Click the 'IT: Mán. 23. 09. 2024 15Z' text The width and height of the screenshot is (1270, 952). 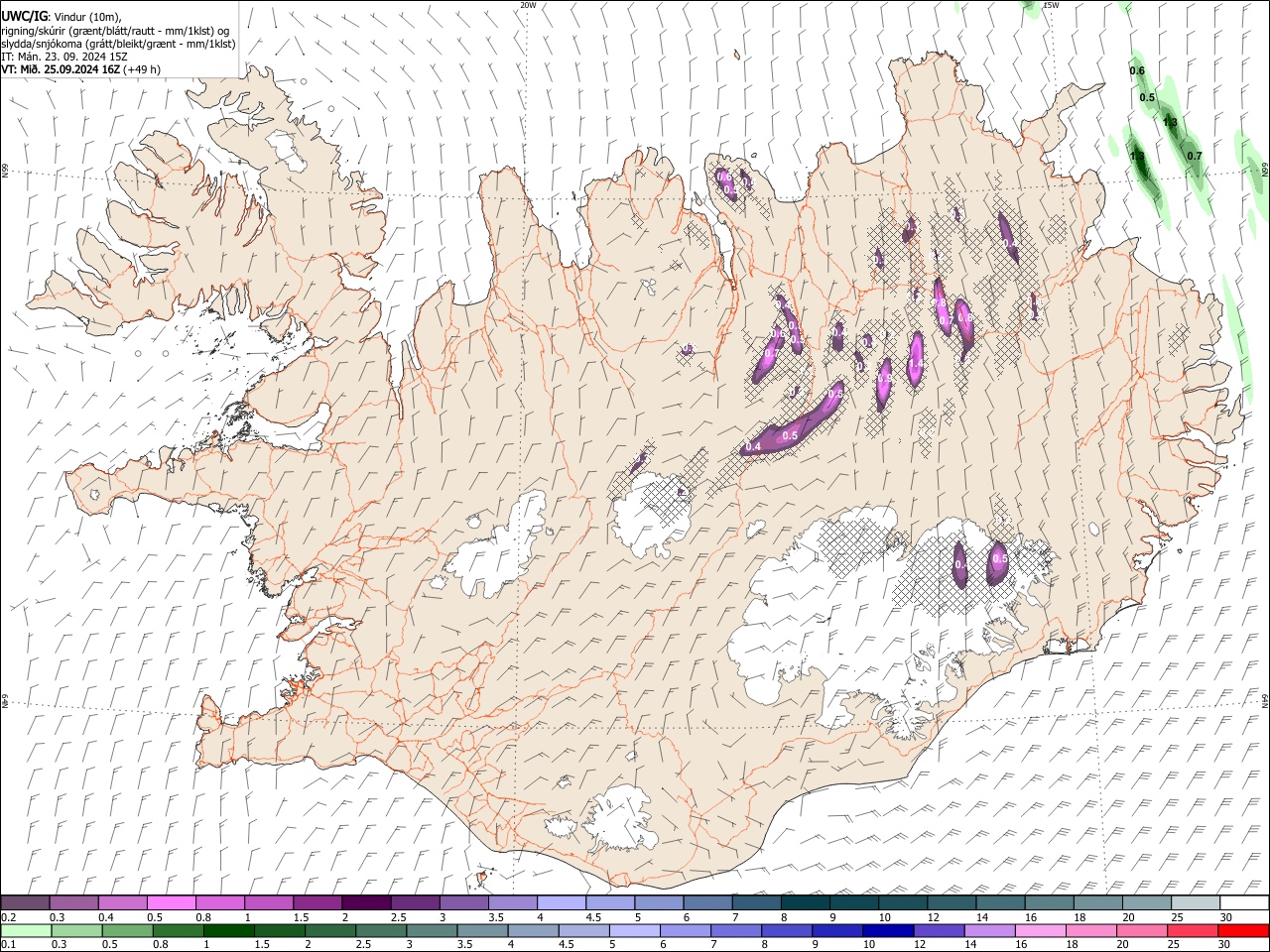pos(64,57)
